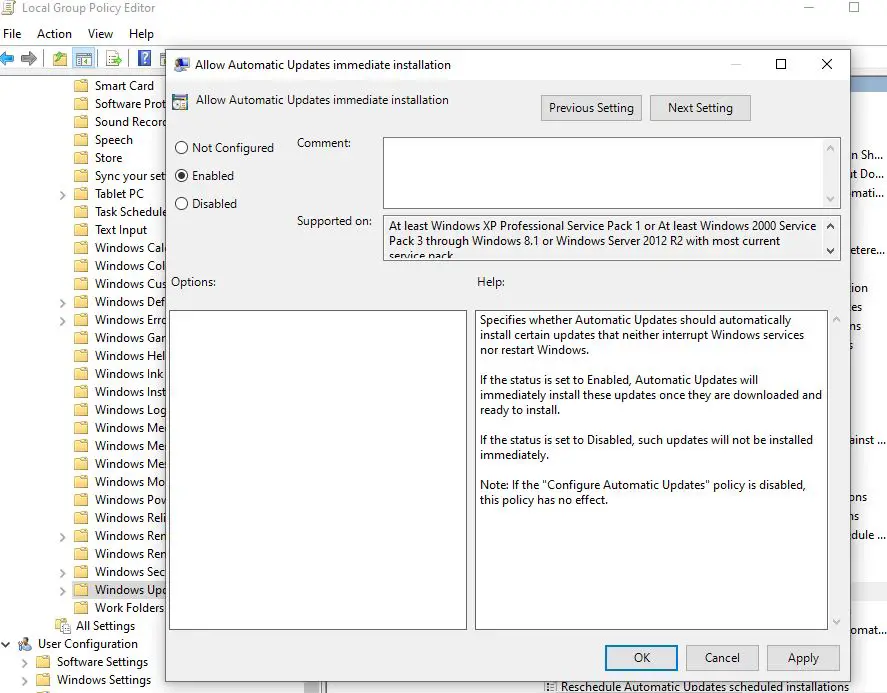The width and height of the screenshot is (887, 693).
Task: Select the Enabled radio button
Action: (181, 176)
